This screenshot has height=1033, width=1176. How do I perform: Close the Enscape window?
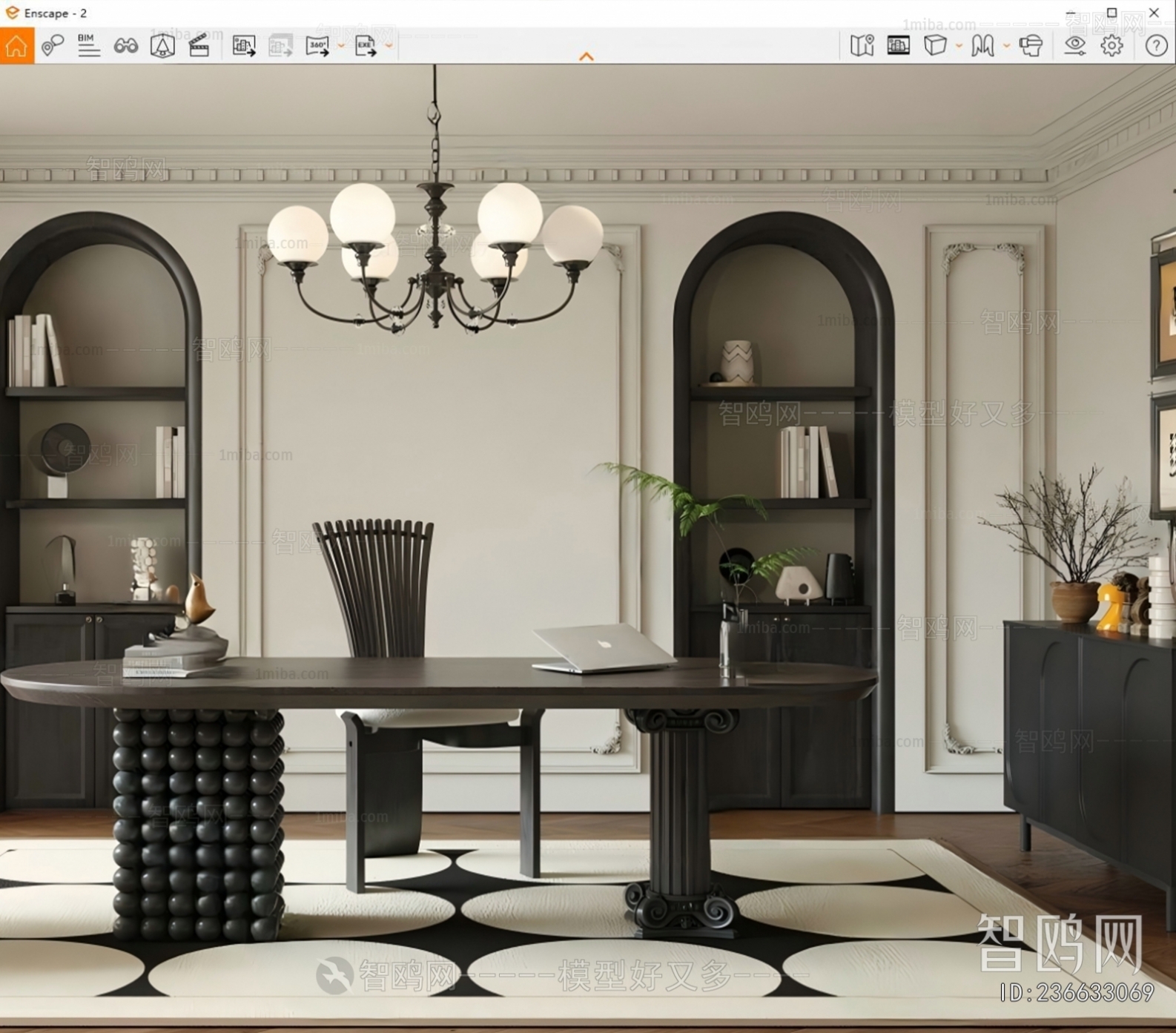coord(1154,13)
